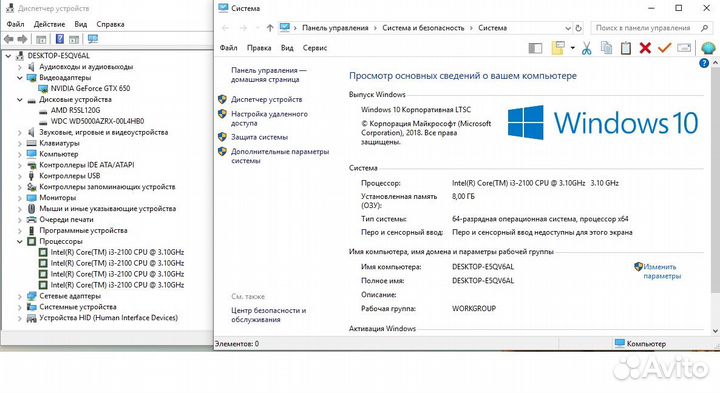The width and height of the screenshot is (720, 393).
Task: Open Сервис menu in System window
Action: pyautogui.click(x=315, y=48)
